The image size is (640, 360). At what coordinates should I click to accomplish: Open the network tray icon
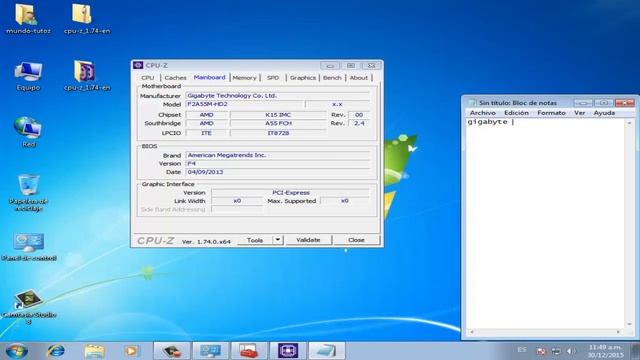tap(556, 351)
